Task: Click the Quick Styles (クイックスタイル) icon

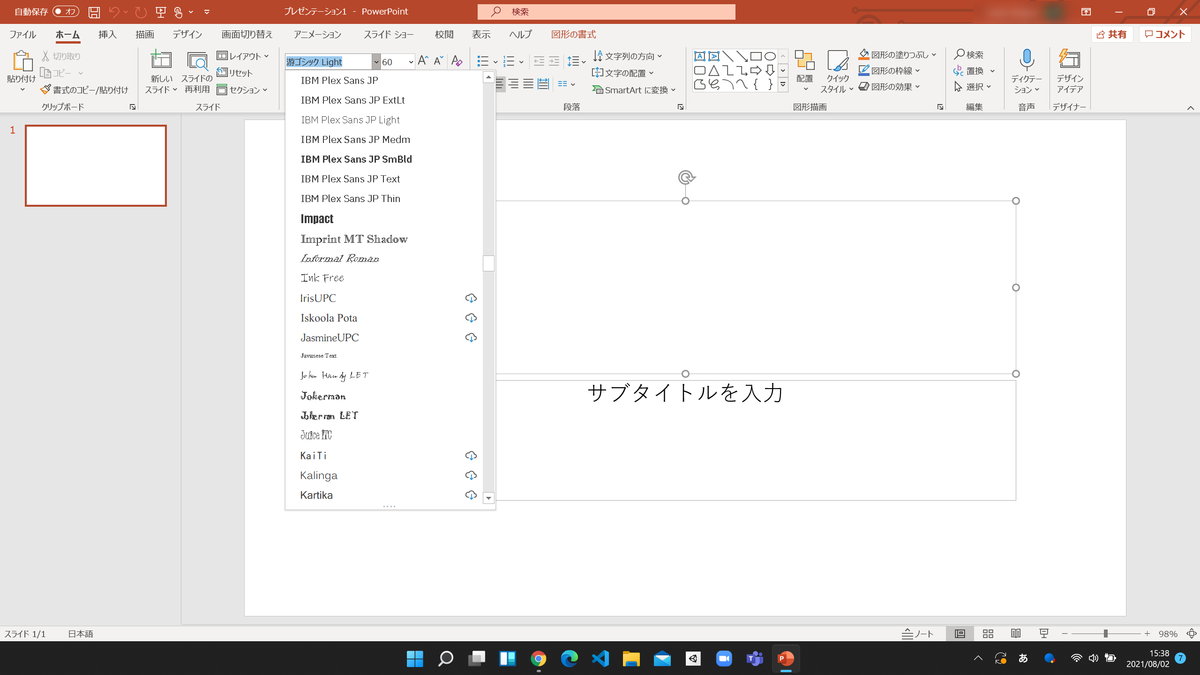Action: (838, 61)
